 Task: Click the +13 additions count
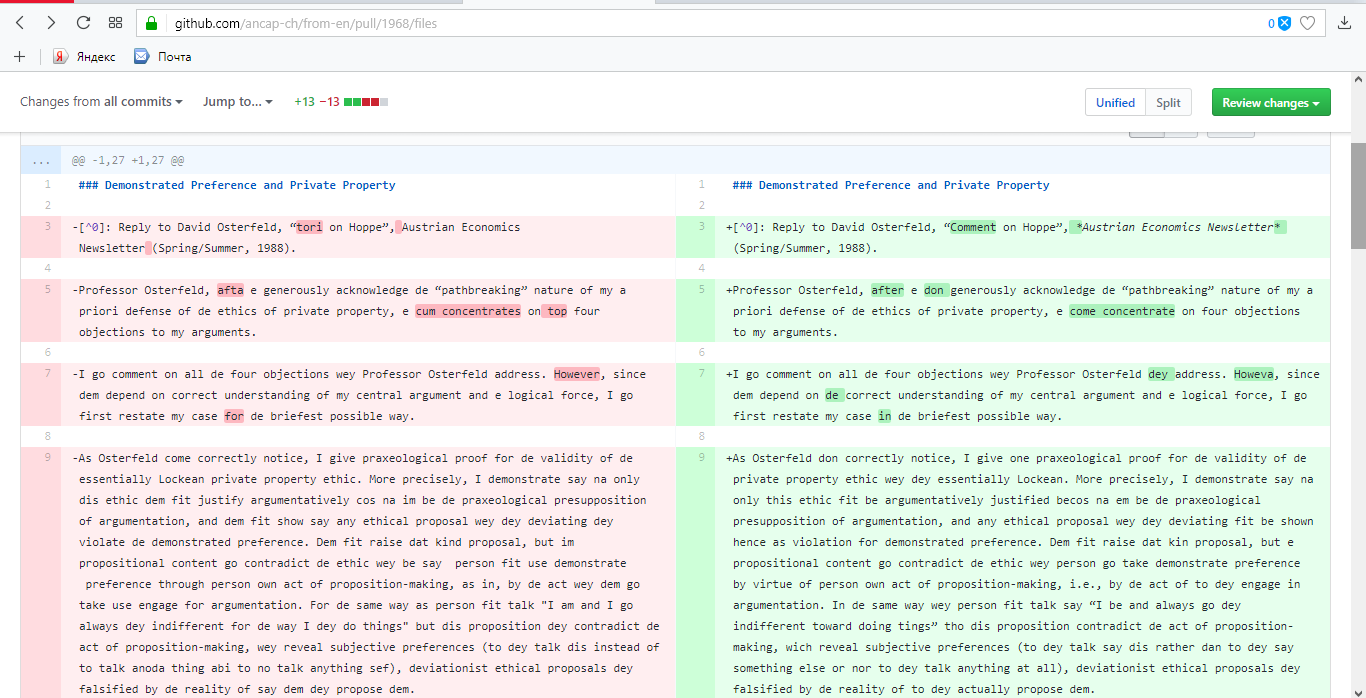(304, 102)
